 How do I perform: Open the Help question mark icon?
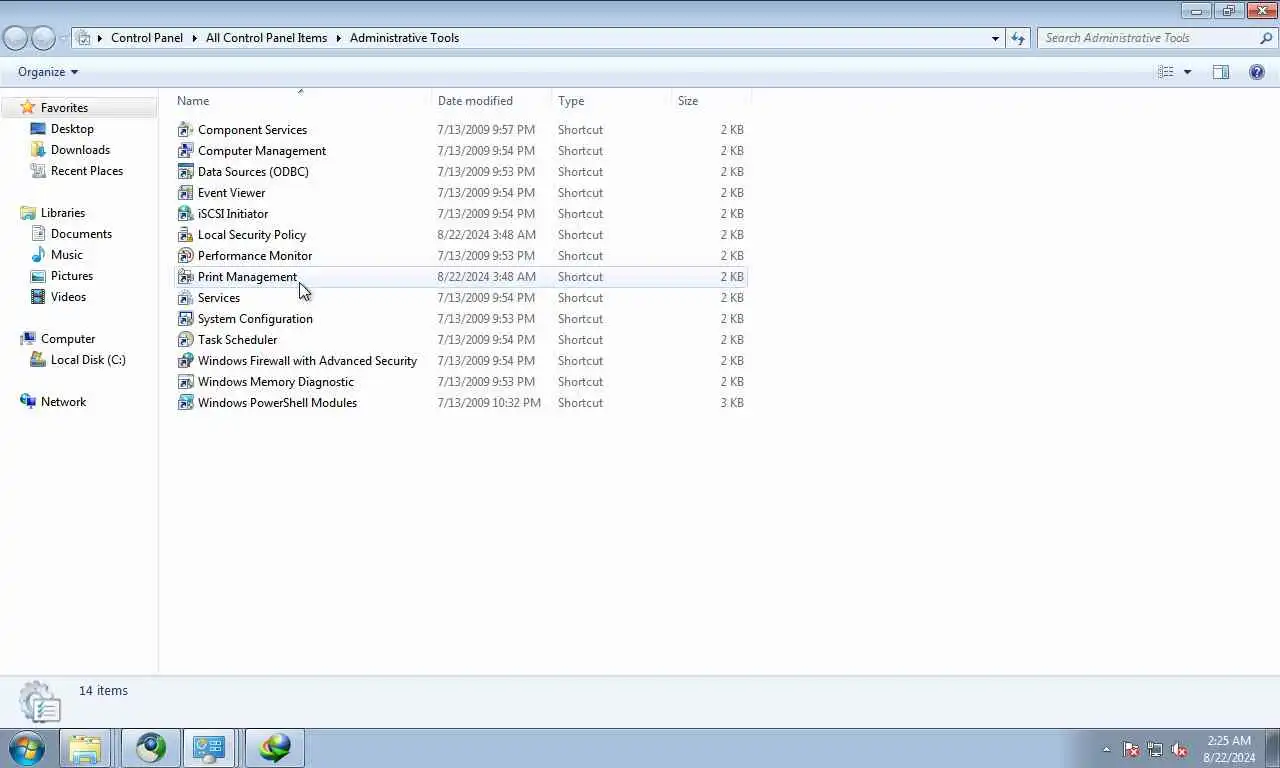[1257, 72]
